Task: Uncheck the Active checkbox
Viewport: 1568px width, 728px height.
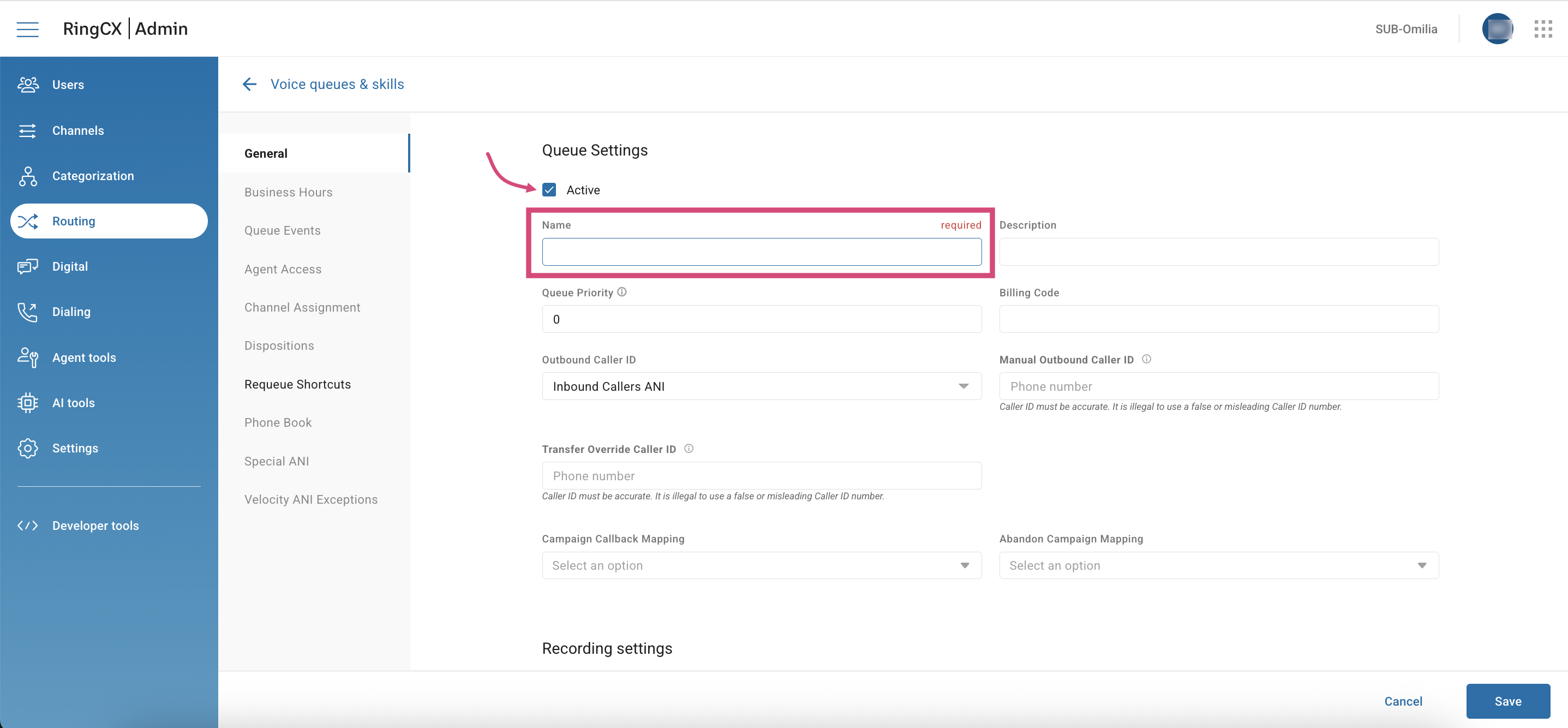Action: click(x=549, y=190)
